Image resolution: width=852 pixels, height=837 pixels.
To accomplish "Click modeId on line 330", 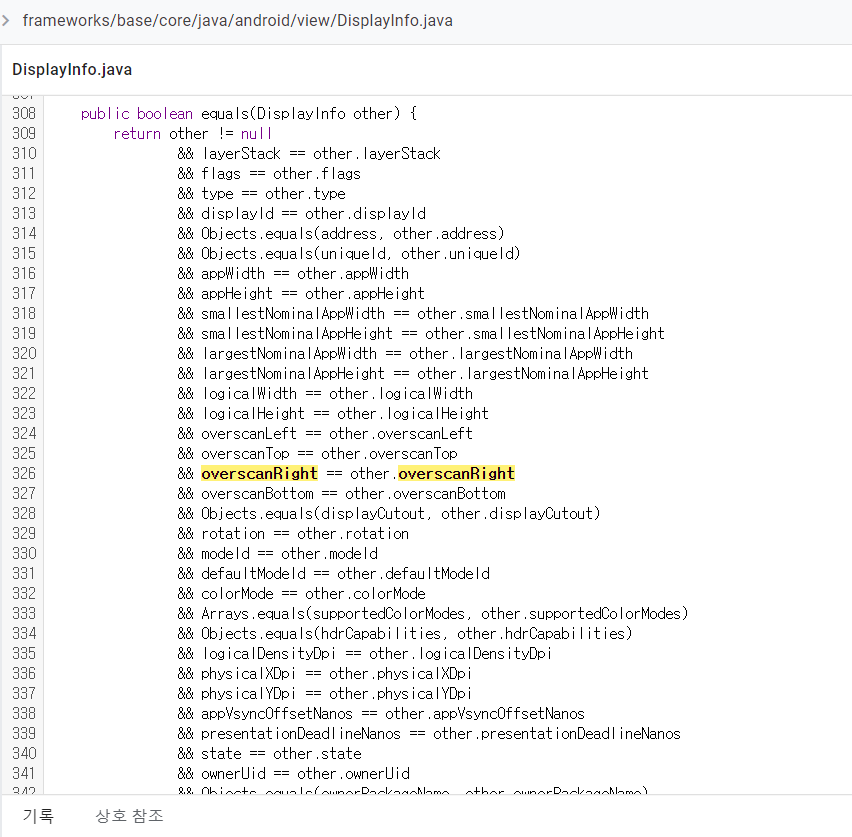I will tap(225, 554).
